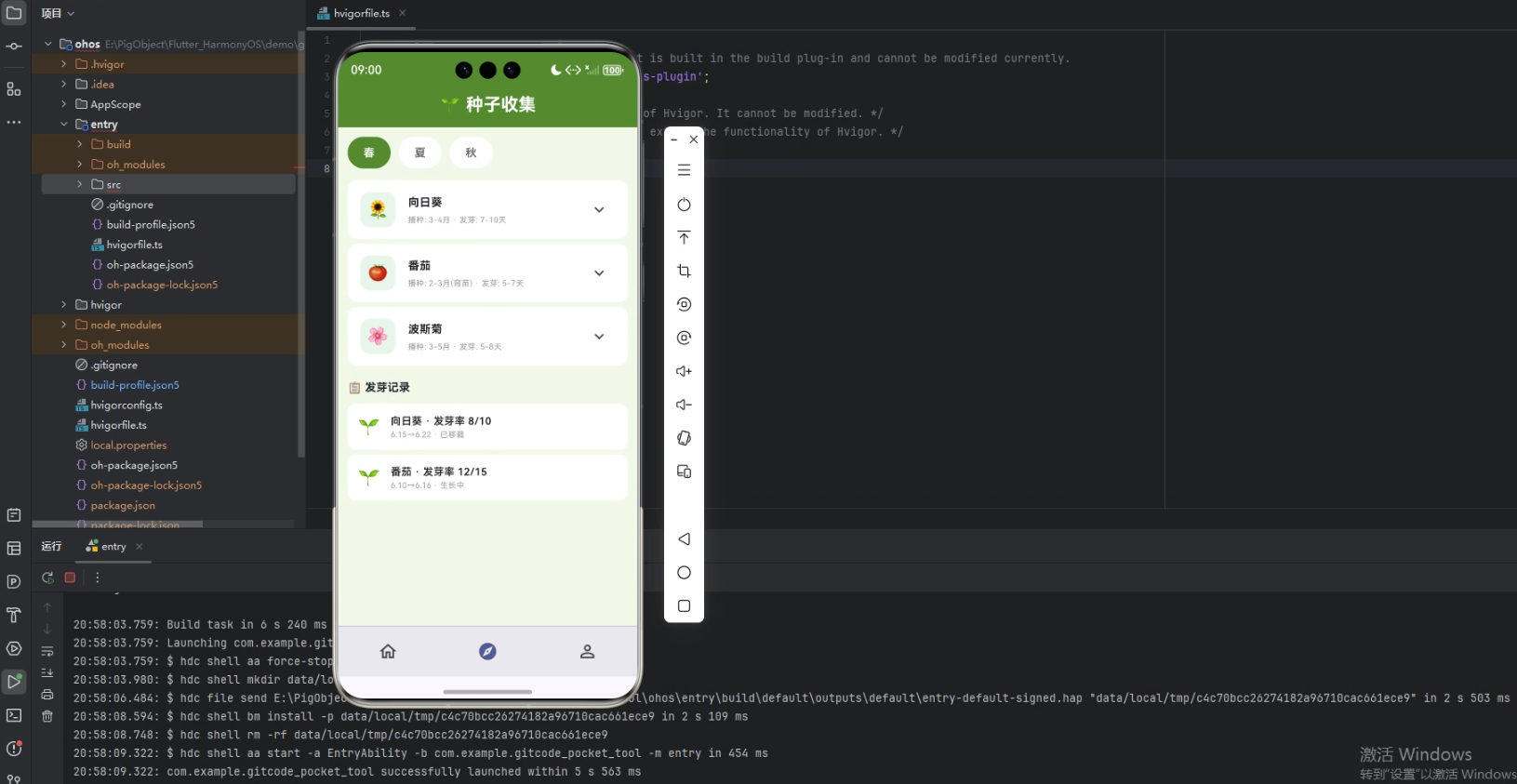
Task: Open the 向日葵 发芽率 8/10 record
Action: pos(487,427)
